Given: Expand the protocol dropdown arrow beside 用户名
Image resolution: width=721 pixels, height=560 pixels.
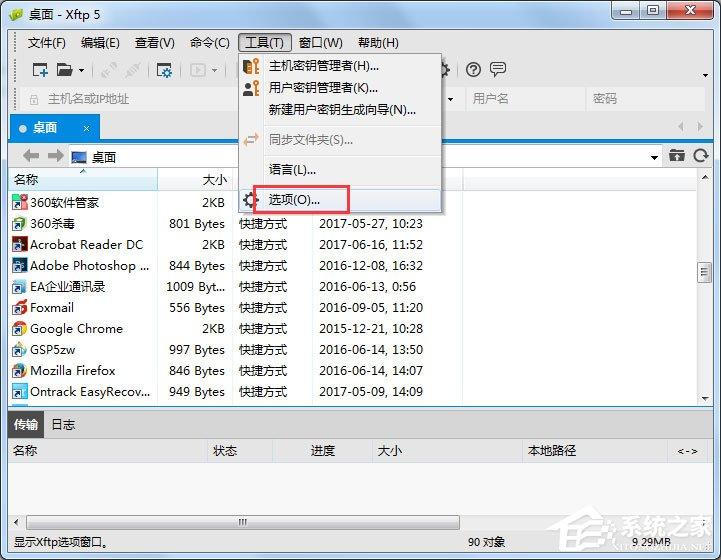Looking at the screenshot, I should click(x=451, y=99).
